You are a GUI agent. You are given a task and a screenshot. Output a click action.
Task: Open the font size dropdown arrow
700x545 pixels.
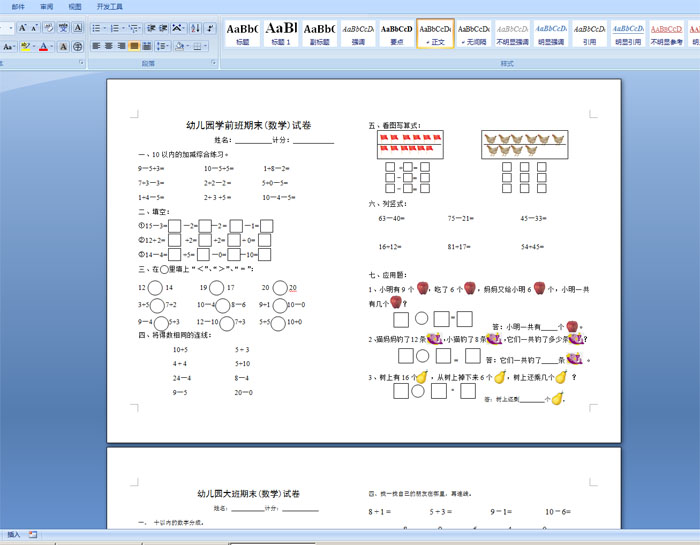click(x=11, y=28)
